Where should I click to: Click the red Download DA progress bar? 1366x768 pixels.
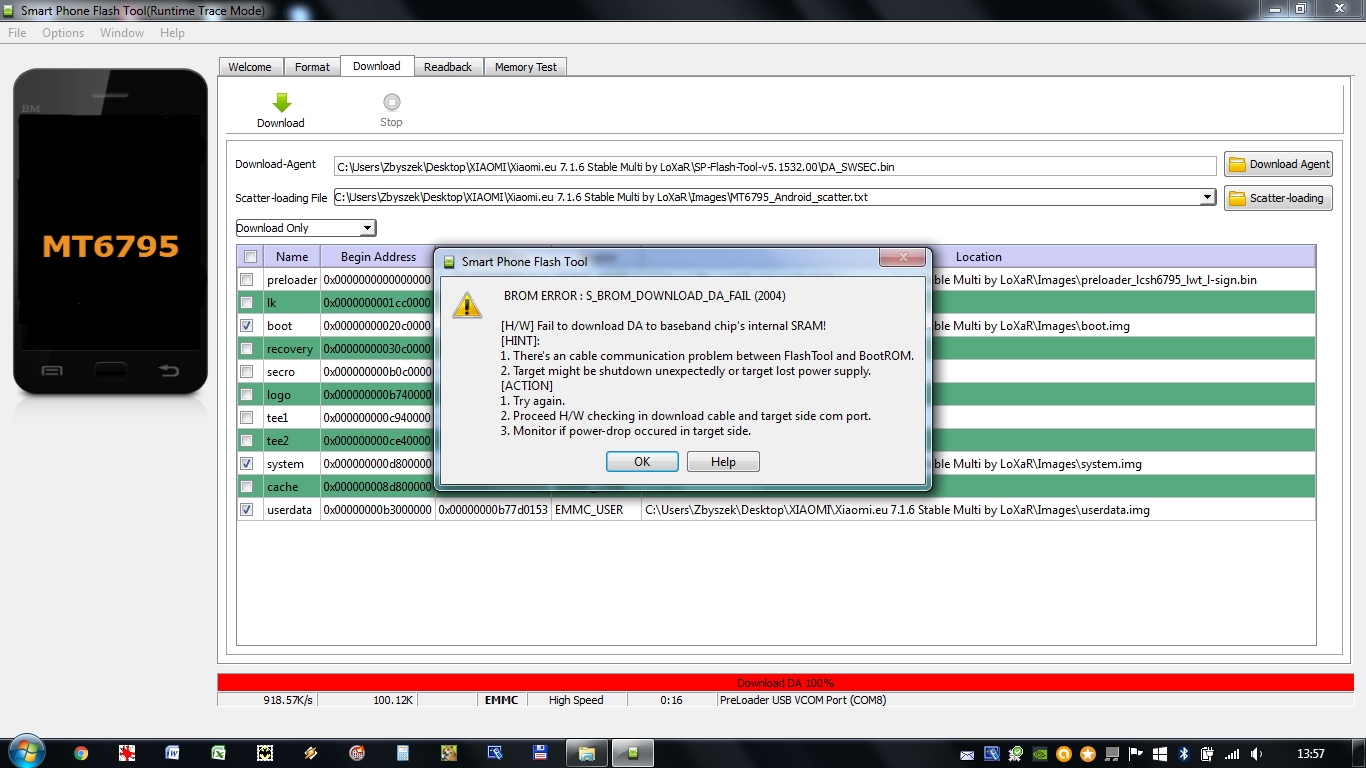785,683
